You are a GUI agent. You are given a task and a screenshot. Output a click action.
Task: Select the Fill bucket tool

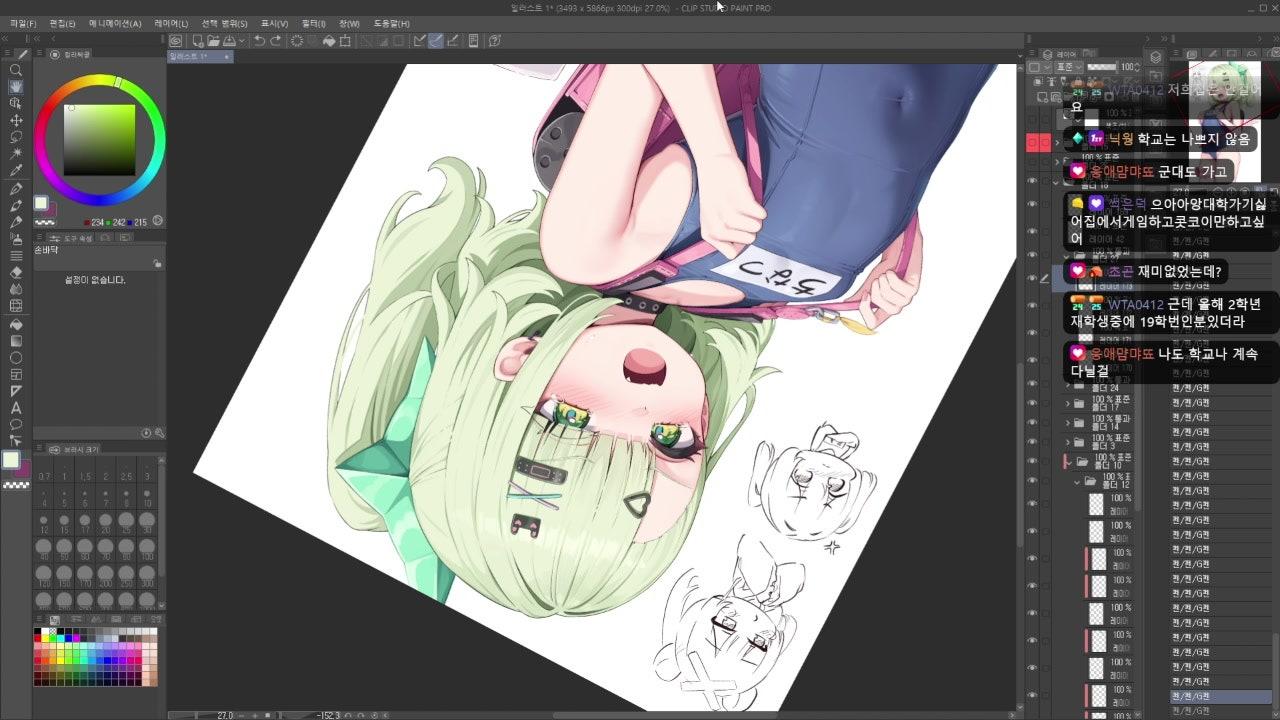point(16,323)
